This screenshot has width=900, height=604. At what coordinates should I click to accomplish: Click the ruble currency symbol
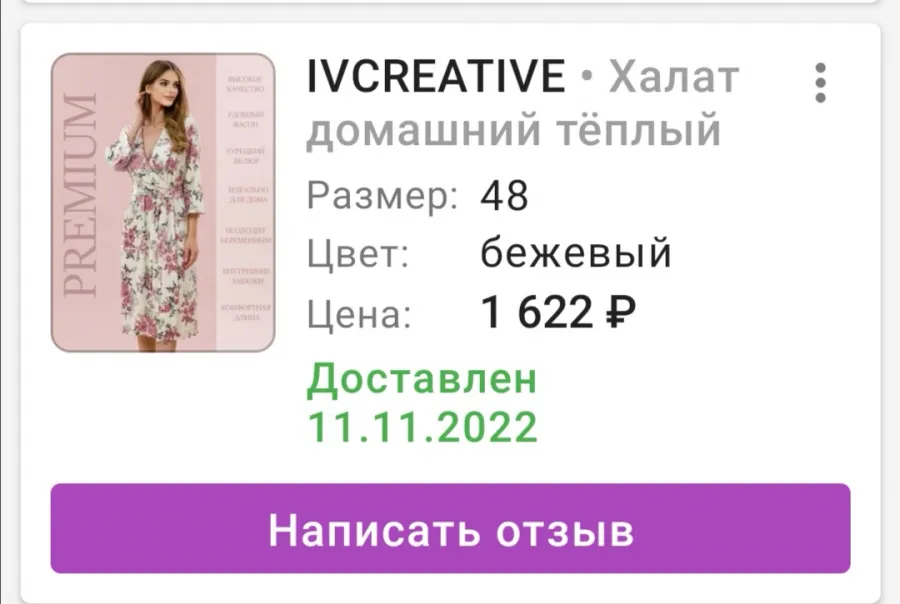pos(620,312)
